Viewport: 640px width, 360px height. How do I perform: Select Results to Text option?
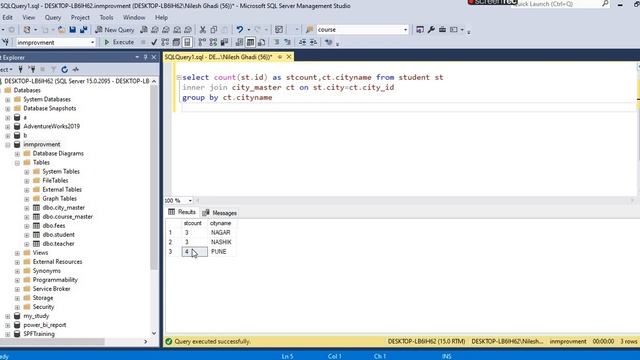pos(239,42)
